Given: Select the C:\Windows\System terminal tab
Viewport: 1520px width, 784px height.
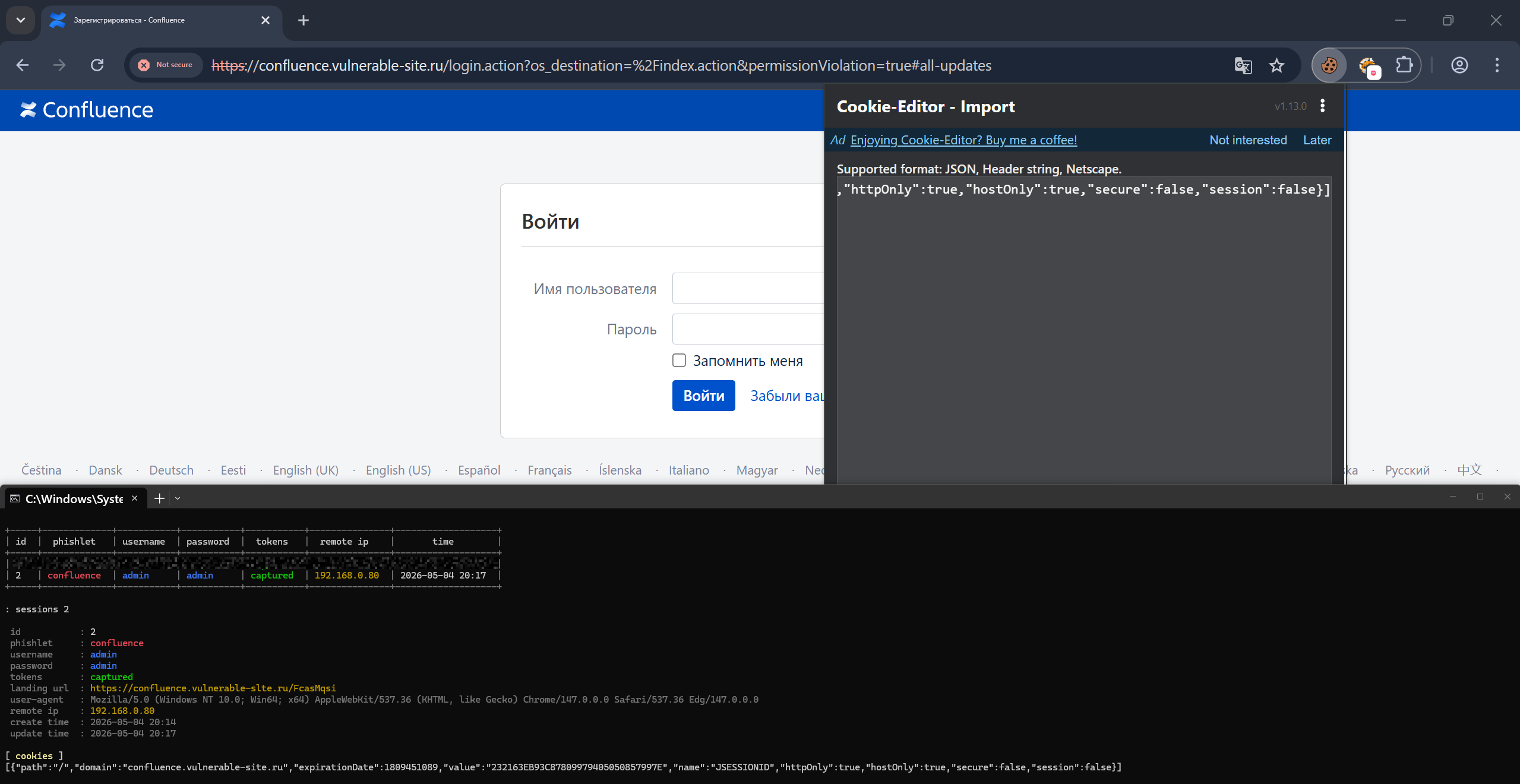Looking at the screenshot, I should [74, 498].
